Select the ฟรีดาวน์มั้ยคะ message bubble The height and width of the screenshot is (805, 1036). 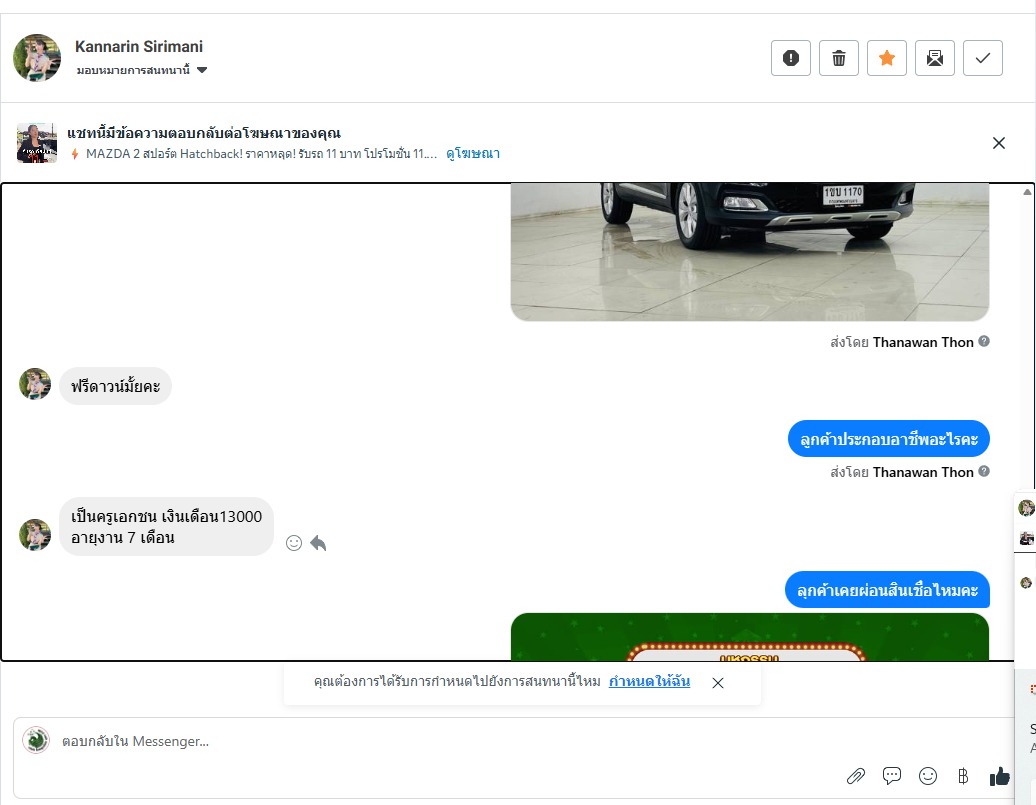116,386
